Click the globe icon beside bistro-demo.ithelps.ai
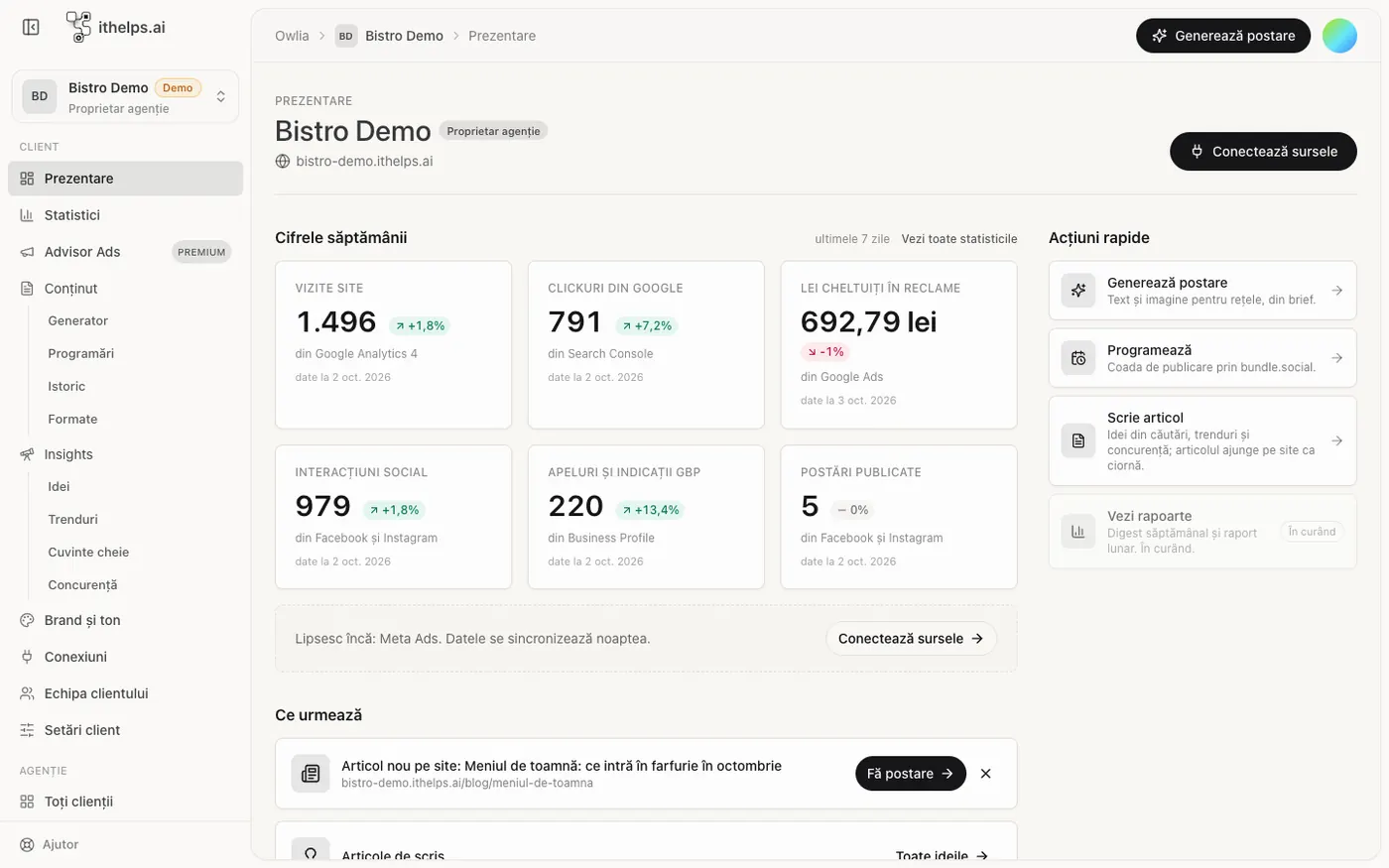 pos(283,161)
